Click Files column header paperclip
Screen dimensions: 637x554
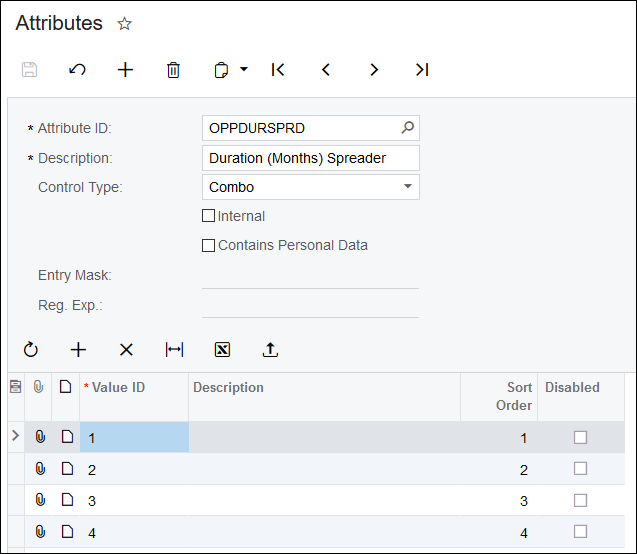38,387
